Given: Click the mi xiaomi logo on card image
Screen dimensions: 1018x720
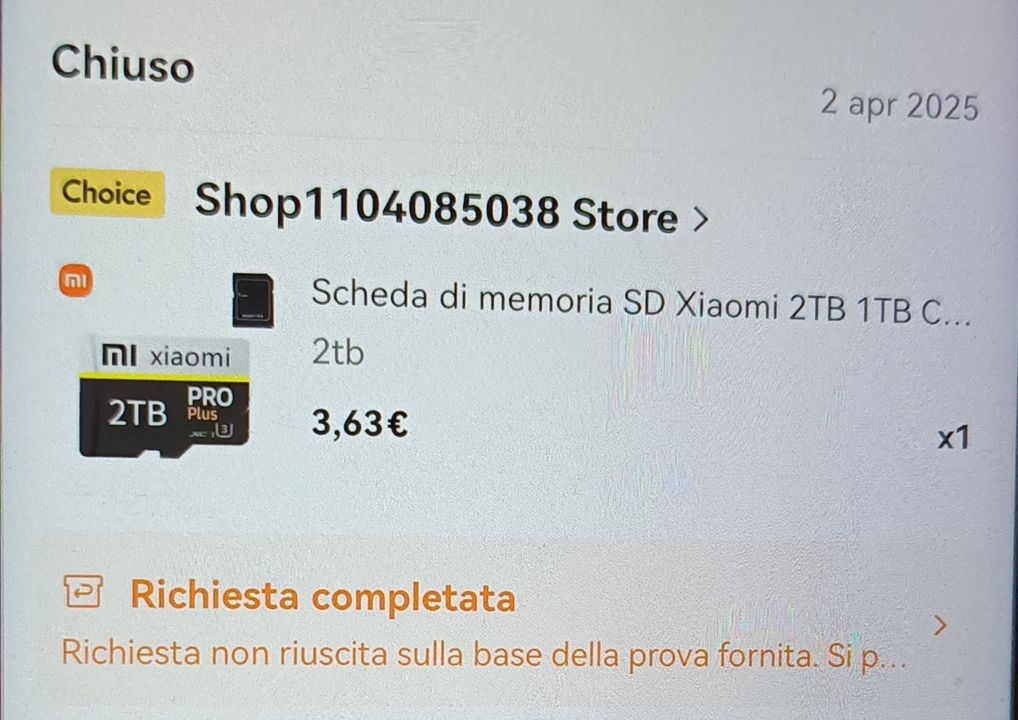Looking at the screenshot, I should pyautogui.click(x=166, y=356).
